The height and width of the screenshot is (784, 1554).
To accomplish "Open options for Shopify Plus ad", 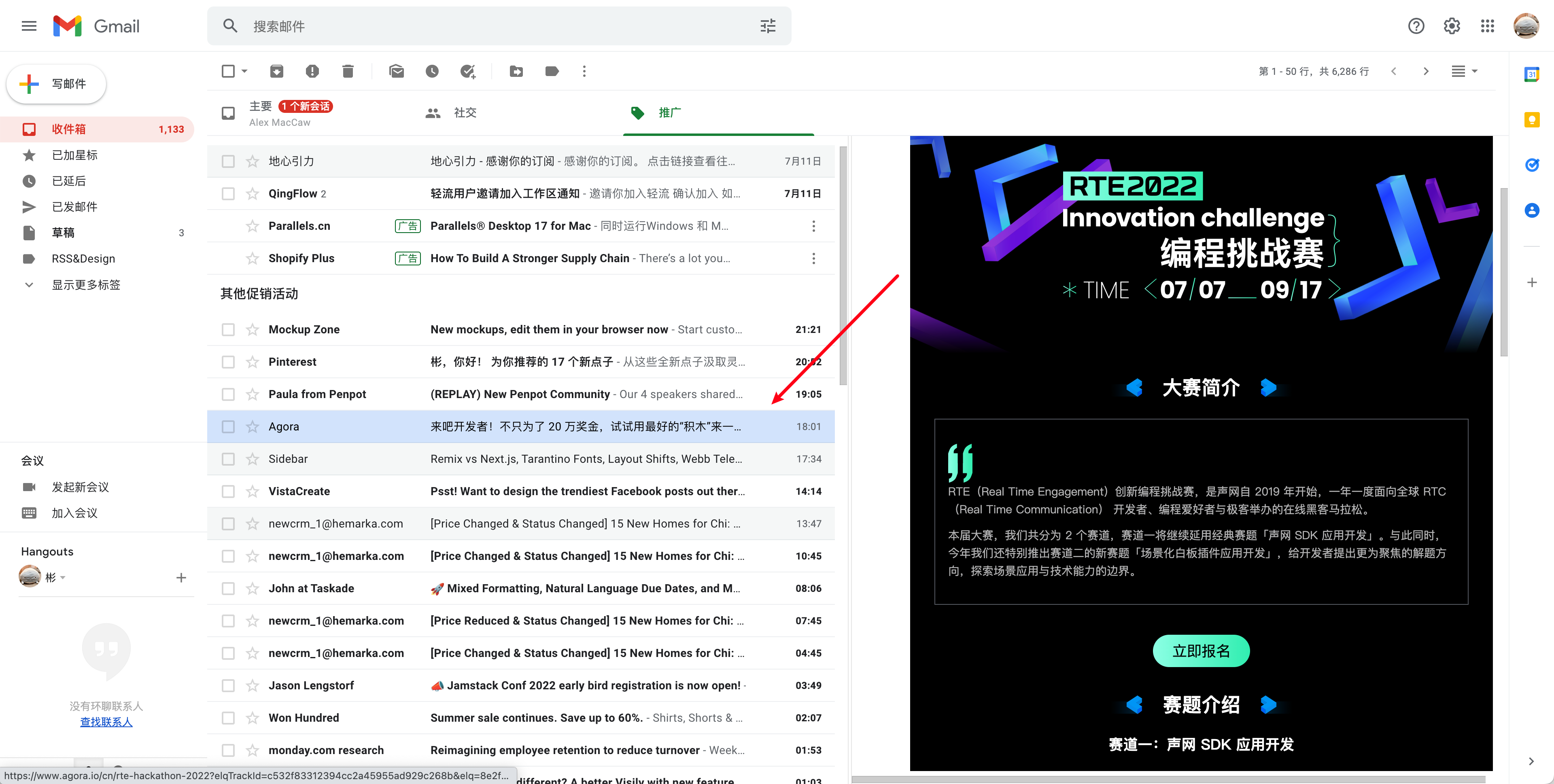I will pyautogui.click(x=813, y=258).
